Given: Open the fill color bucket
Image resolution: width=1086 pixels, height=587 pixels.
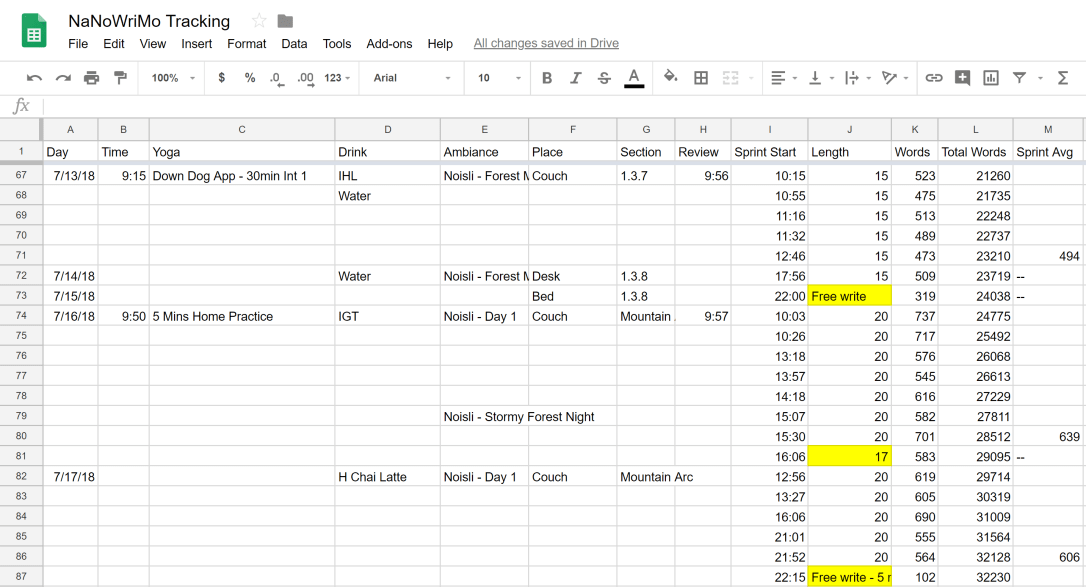Looking at the screenshot, I should click(x=671, y=78).
